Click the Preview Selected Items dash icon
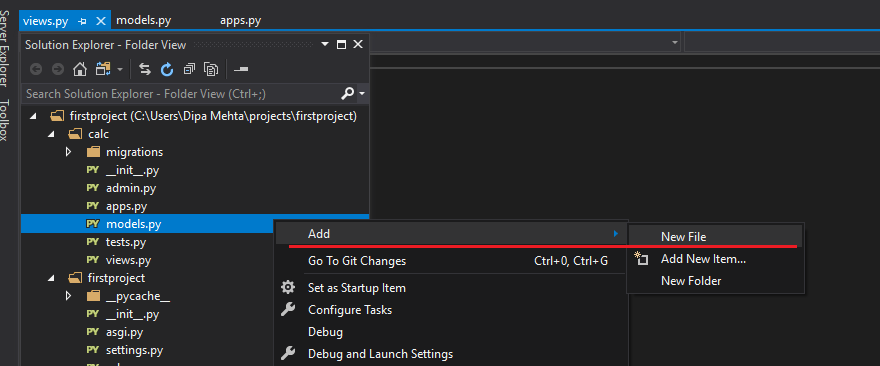880x366 pixels. [241, 69]
